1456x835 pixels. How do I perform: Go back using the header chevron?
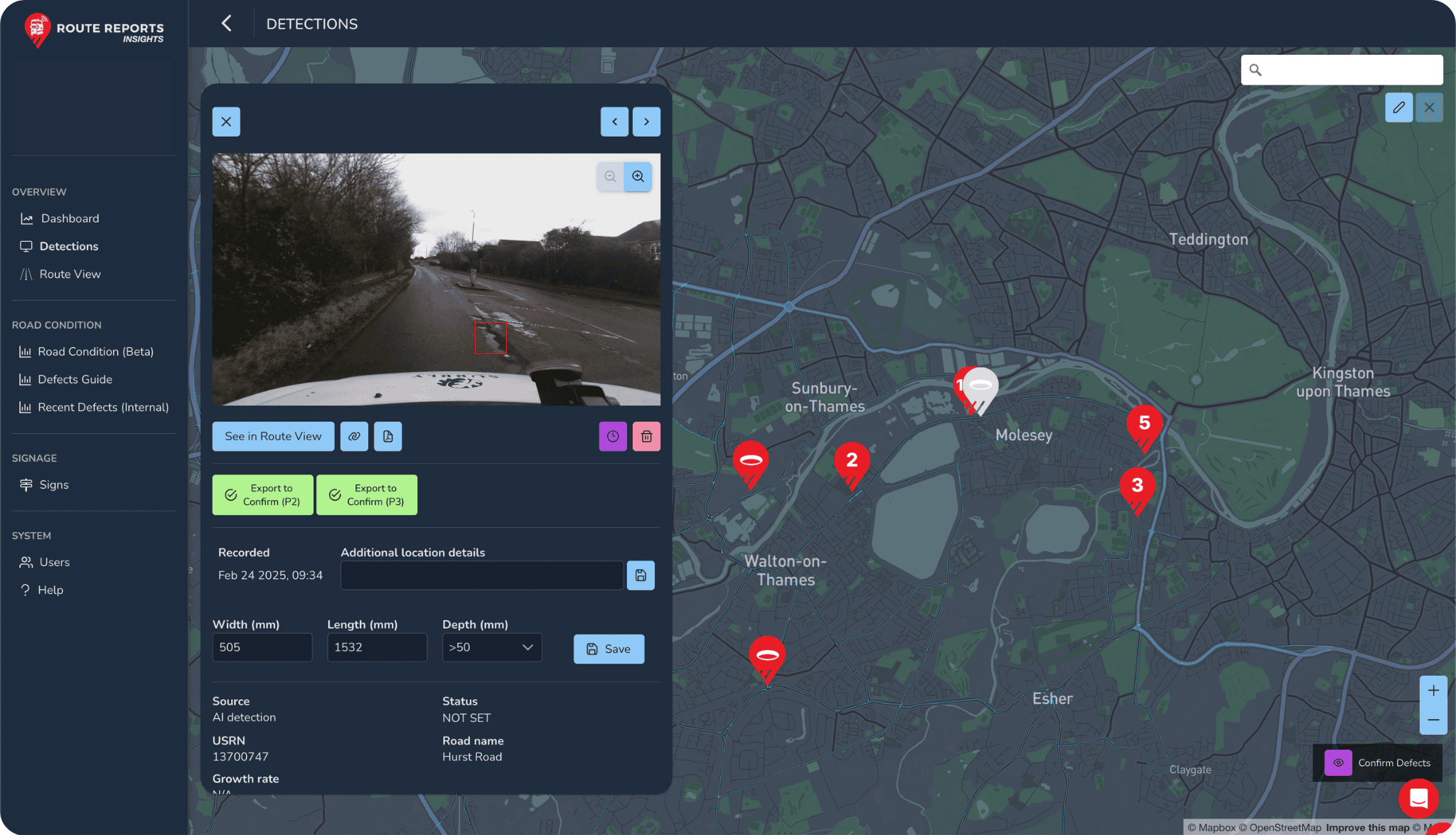[x=226, y=23]
